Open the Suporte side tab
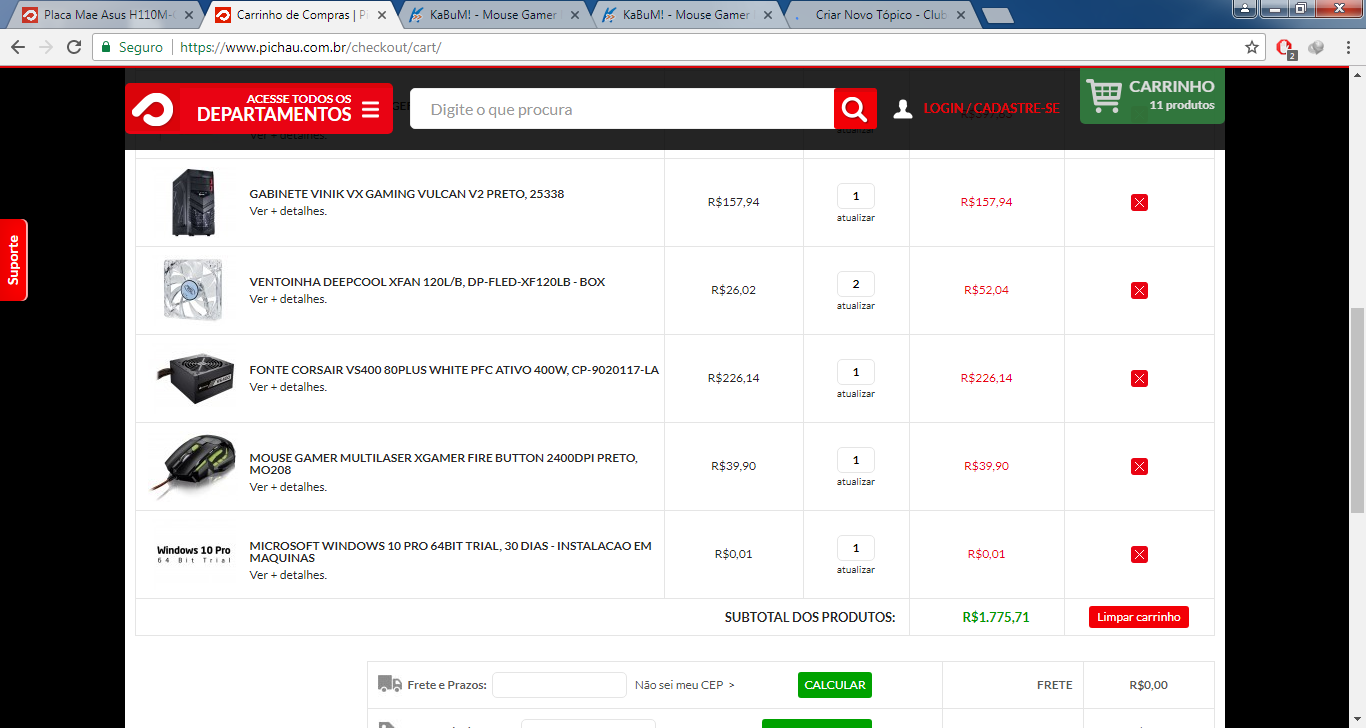 click(x=13, y=260)
